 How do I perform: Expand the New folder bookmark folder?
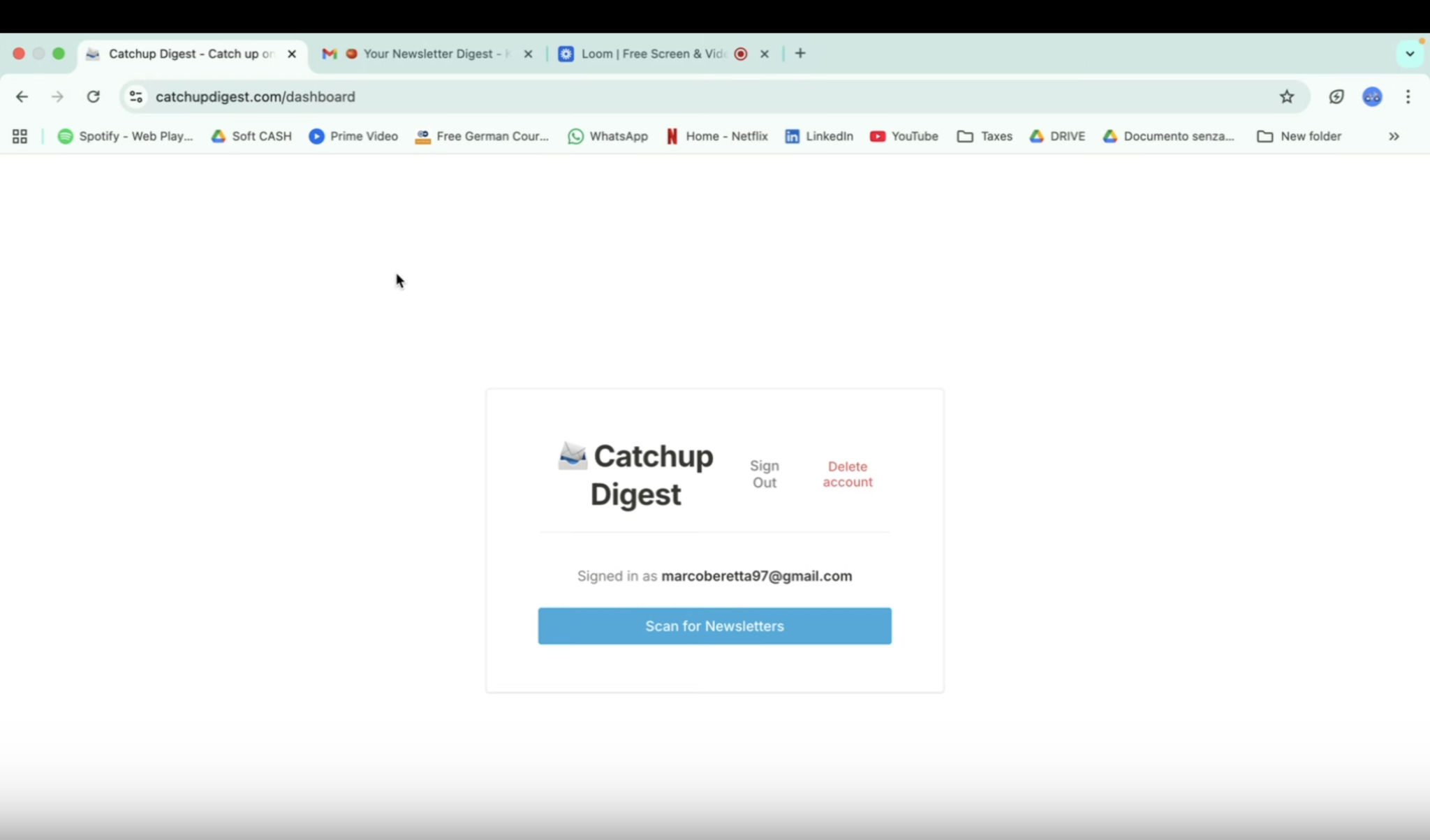[1299, 136]
